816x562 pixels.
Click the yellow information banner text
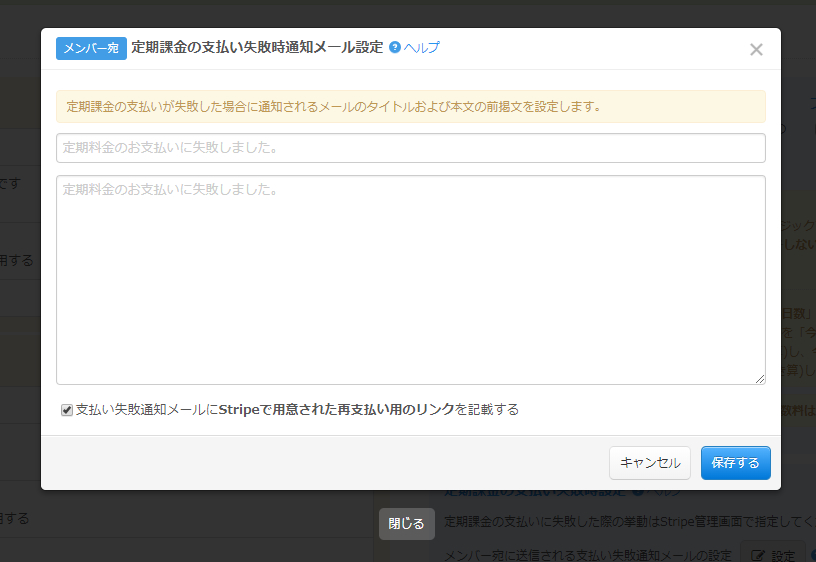tap(333, 106)
